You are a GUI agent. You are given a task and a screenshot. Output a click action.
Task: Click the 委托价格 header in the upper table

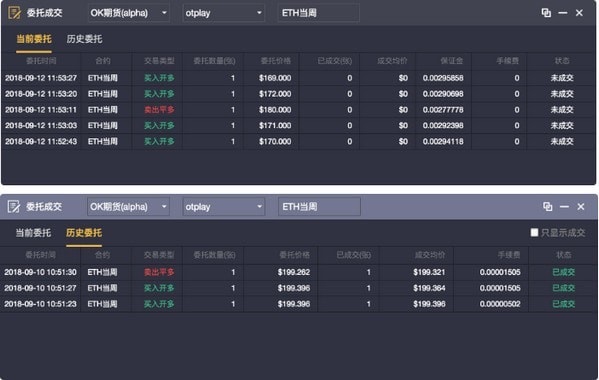[x=275, y=61]
